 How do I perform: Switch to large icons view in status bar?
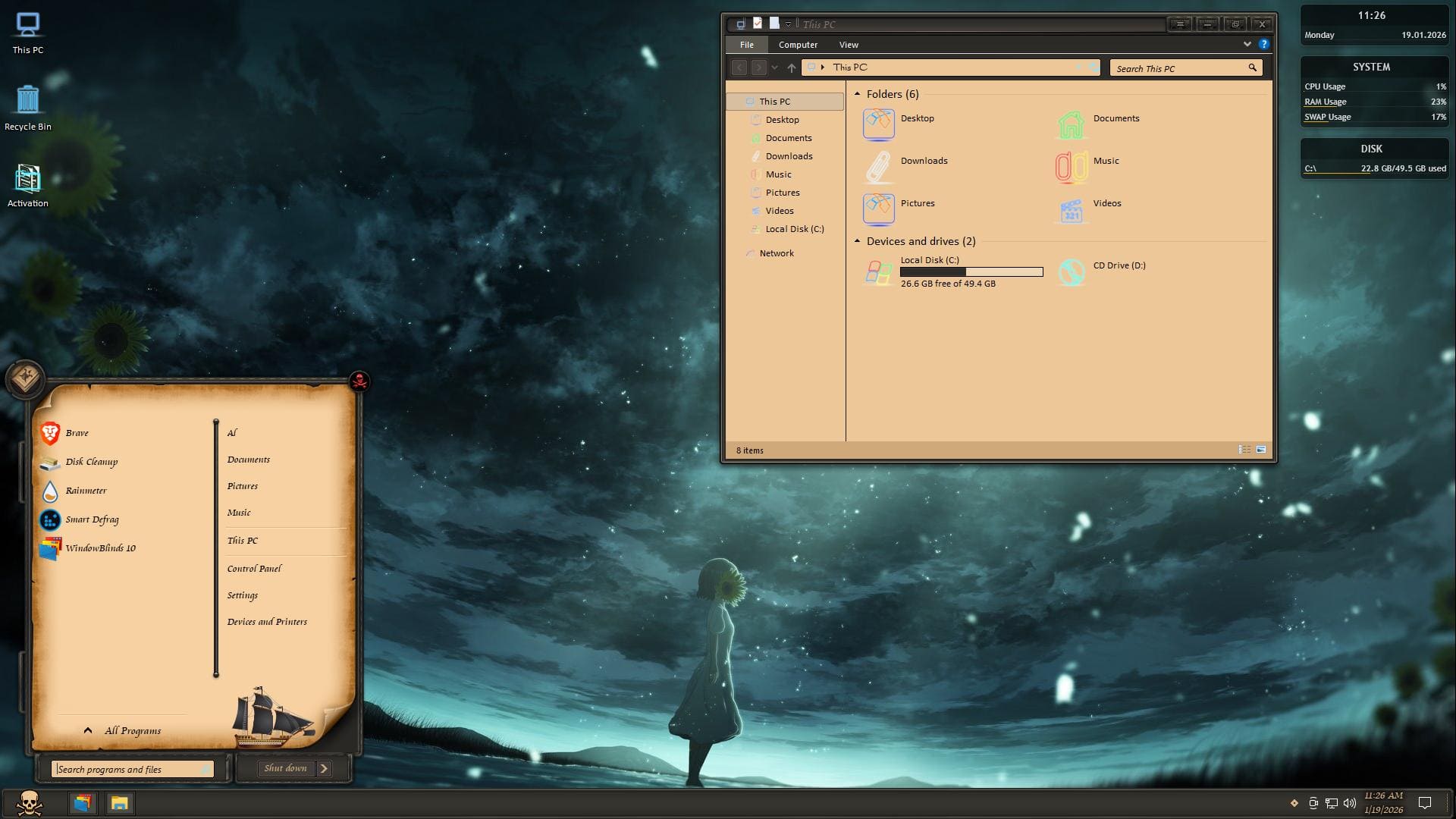1261,450
